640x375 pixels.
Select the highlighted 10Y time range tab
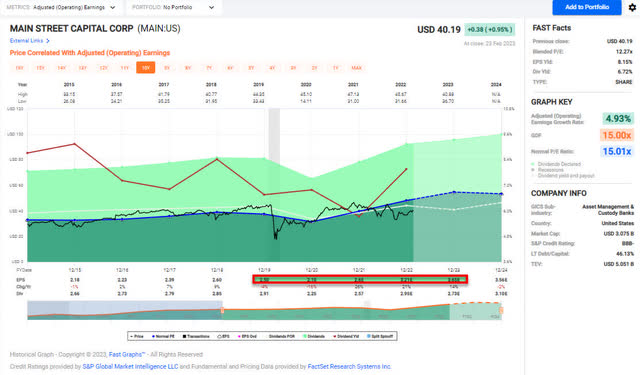(x=146, y=68)
